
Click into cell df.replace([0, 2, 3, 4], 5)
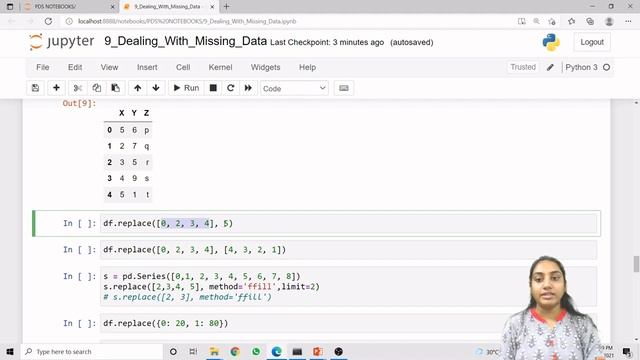349,223
